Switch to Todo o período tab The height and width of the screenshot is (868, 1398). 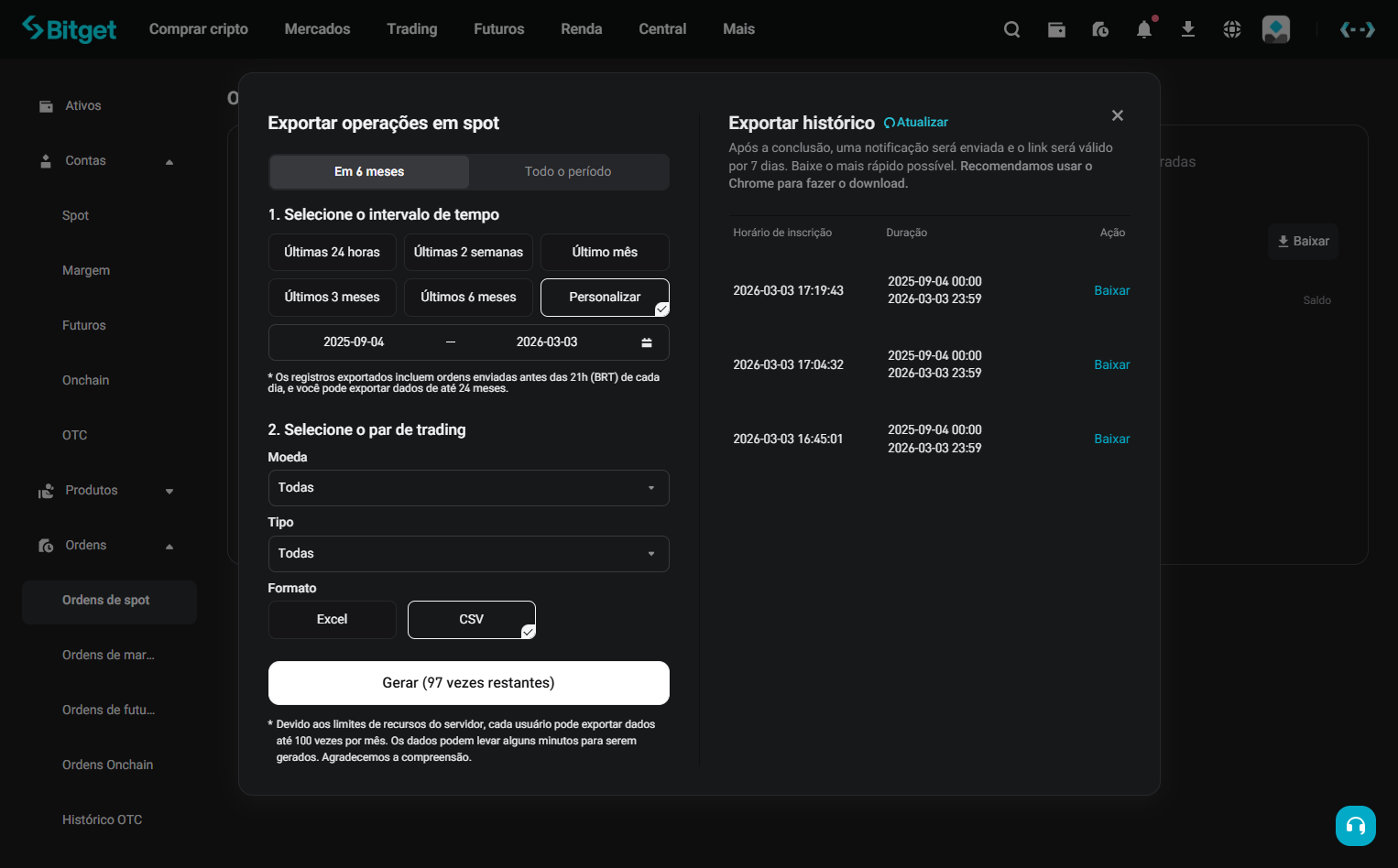tap(568, 172)
